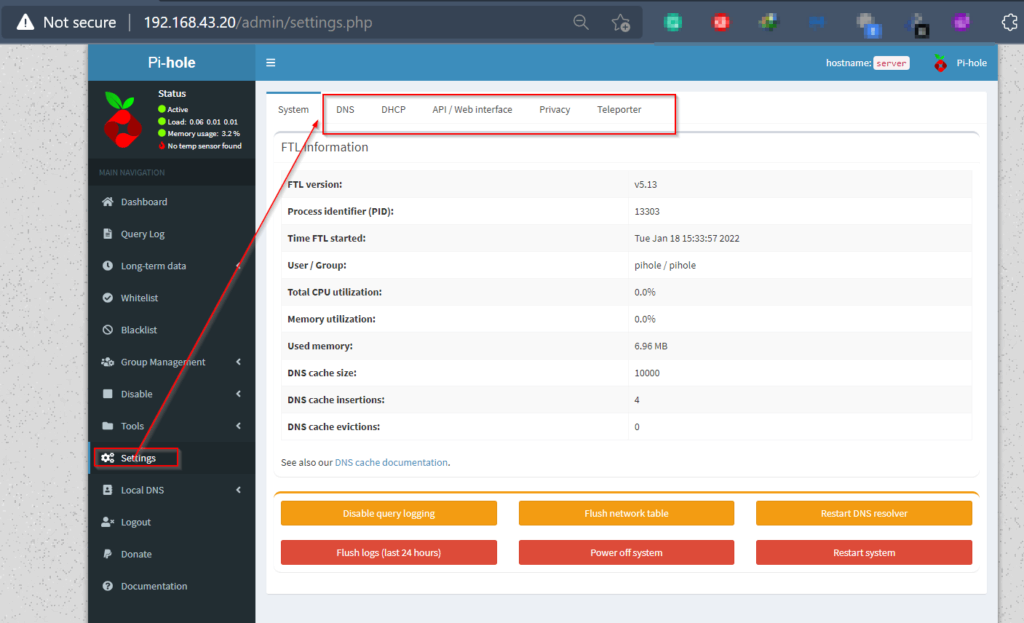Click the FTL version value v5.13
This screenshot has width=1024, height=623.
645,185
